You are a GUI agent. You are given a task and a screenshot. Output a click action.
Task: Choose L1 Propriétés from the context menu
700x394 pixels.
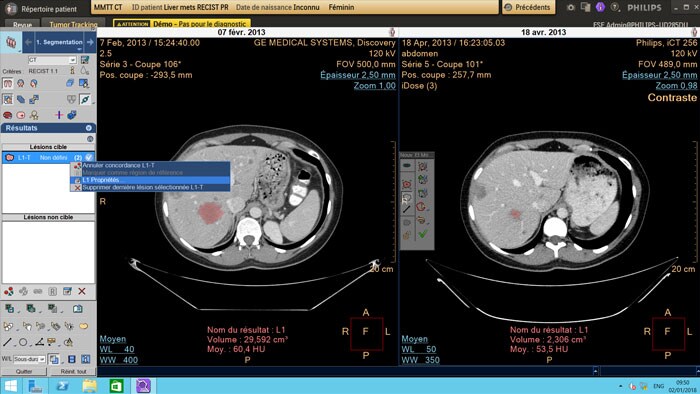coord(150,180)
